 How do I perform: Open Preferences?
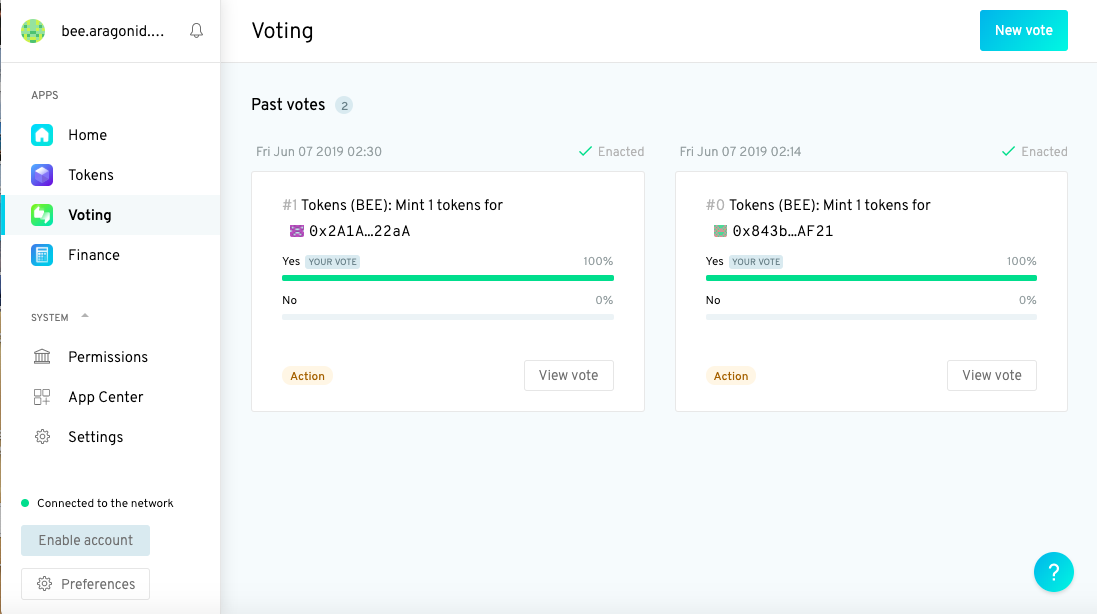(x=85, y=584)
